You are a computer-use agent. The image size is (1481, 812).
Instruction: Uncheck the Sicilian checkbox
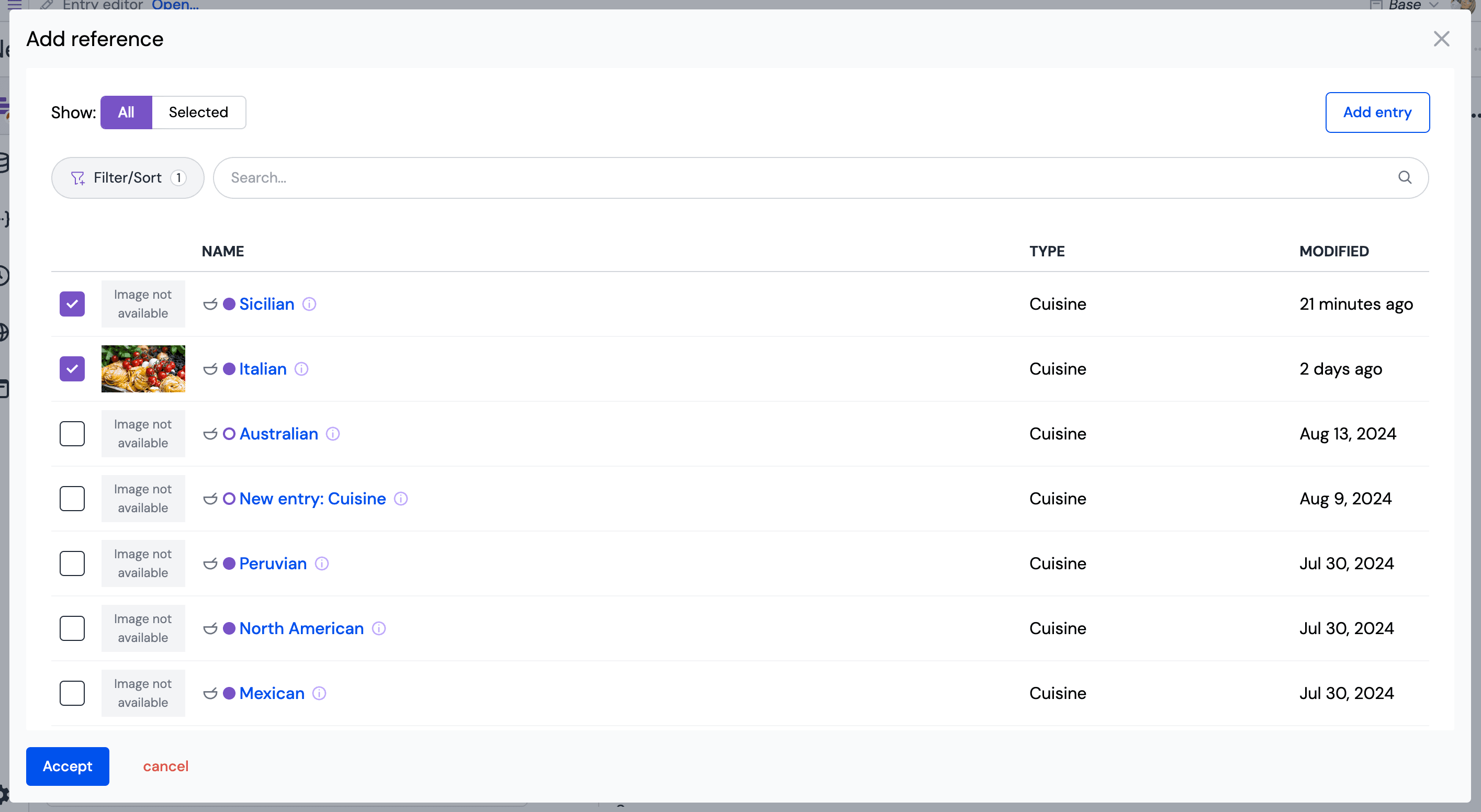[x=72, y=304]
